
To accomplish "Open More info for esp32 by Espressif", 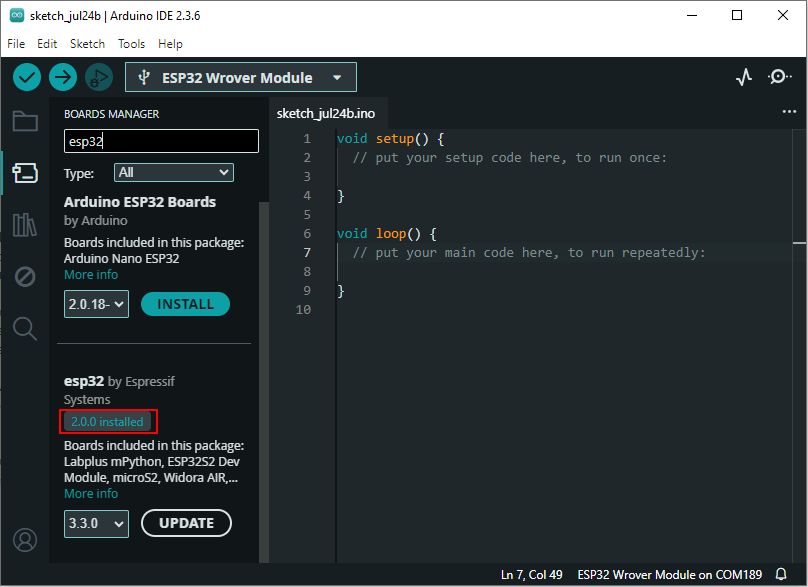I will (x=91, y=494).
